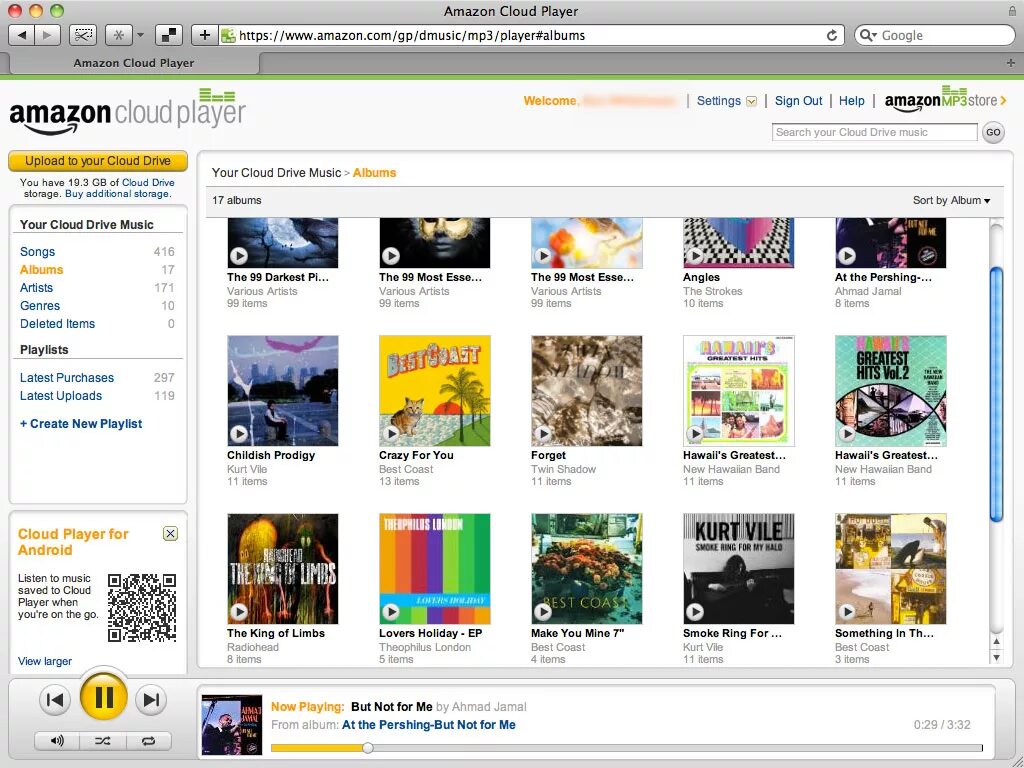
Task: Click the Sign Out link
Action: coord(798,101)
